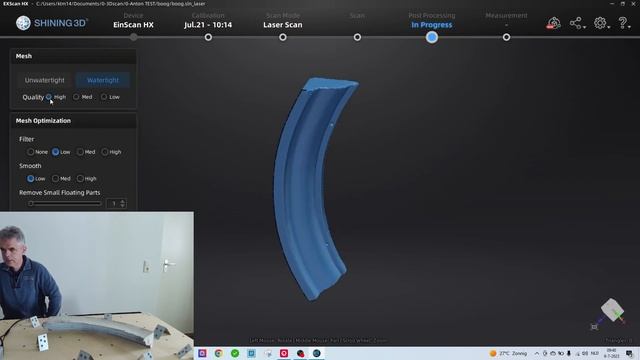This screenshot has height=360, width=640.
Task: Open Chrome from the taskbar
Action: 219,353
